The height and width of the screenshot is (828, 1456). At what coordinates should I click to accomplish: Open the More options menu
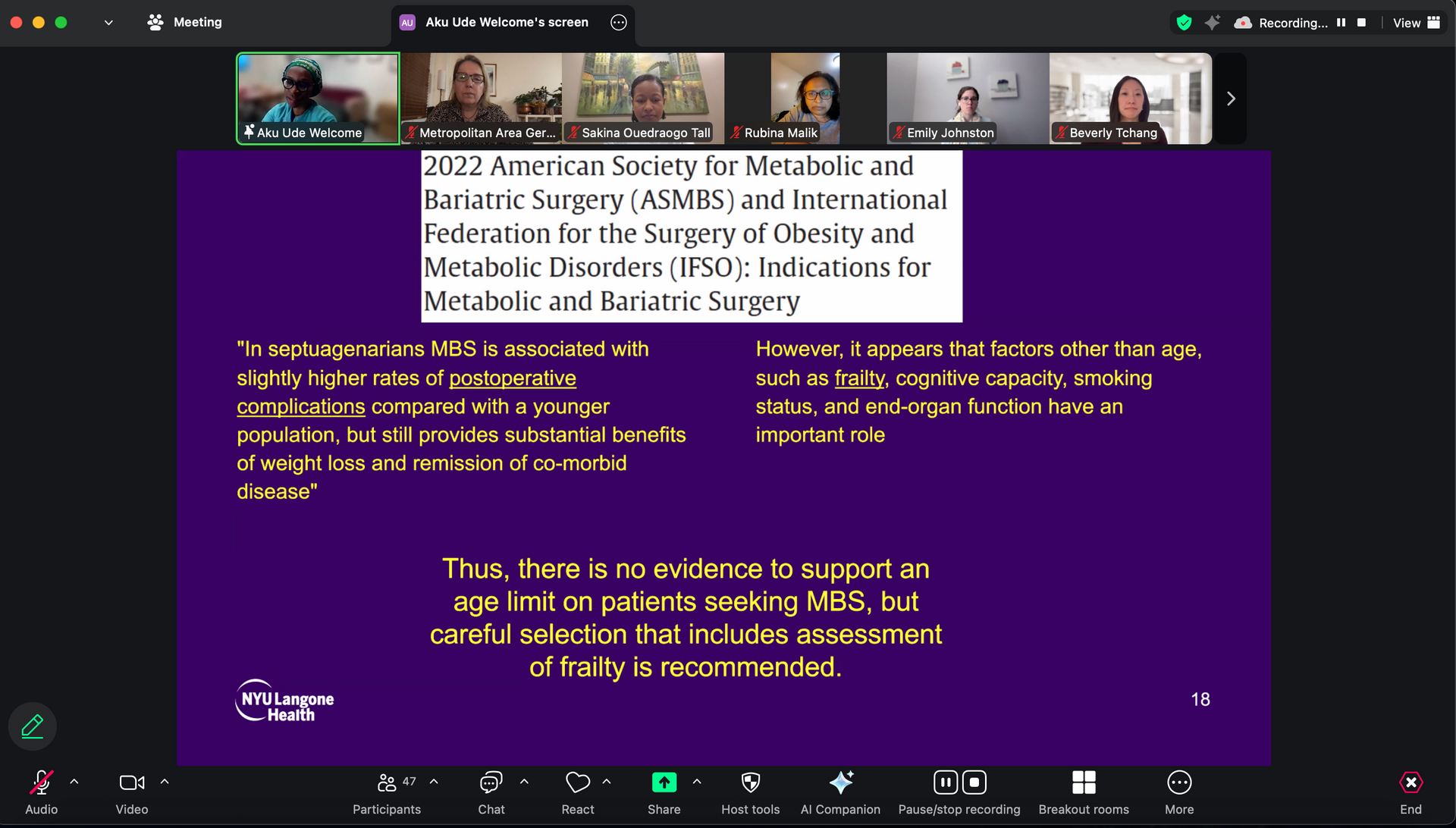1178,792
